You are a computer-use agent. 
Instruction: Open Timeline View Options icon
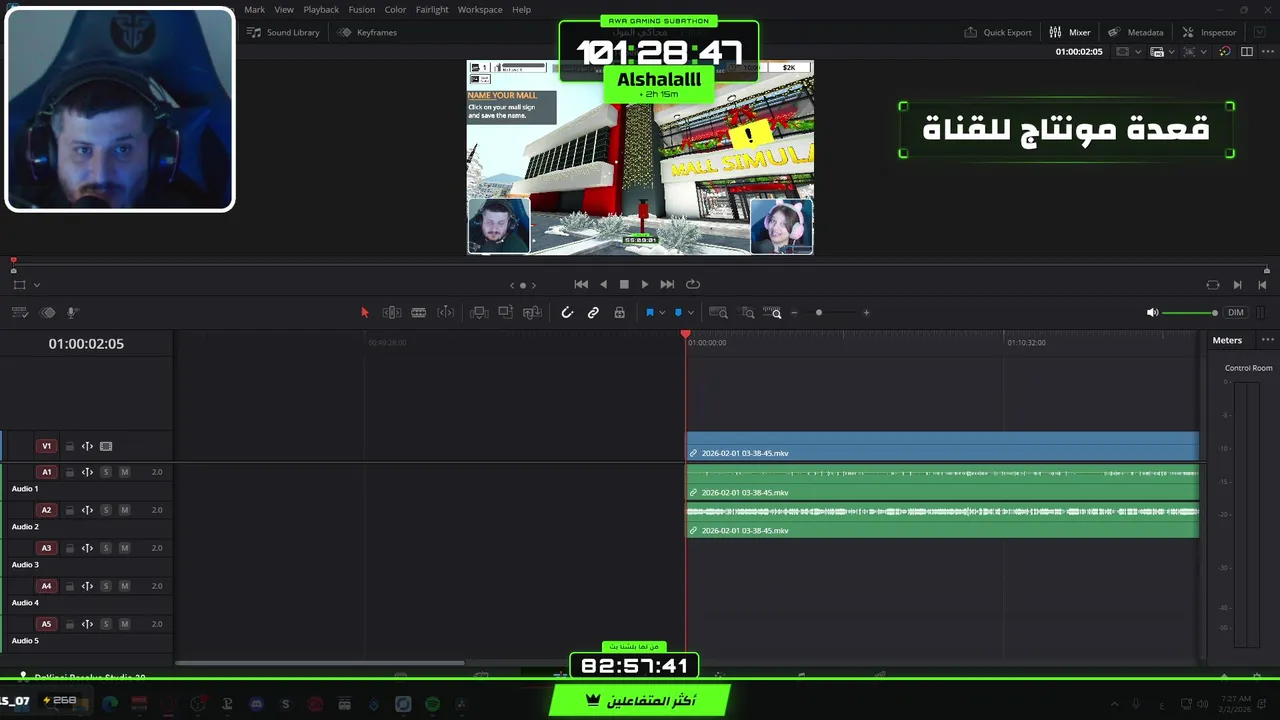click(x=19, y=313)
